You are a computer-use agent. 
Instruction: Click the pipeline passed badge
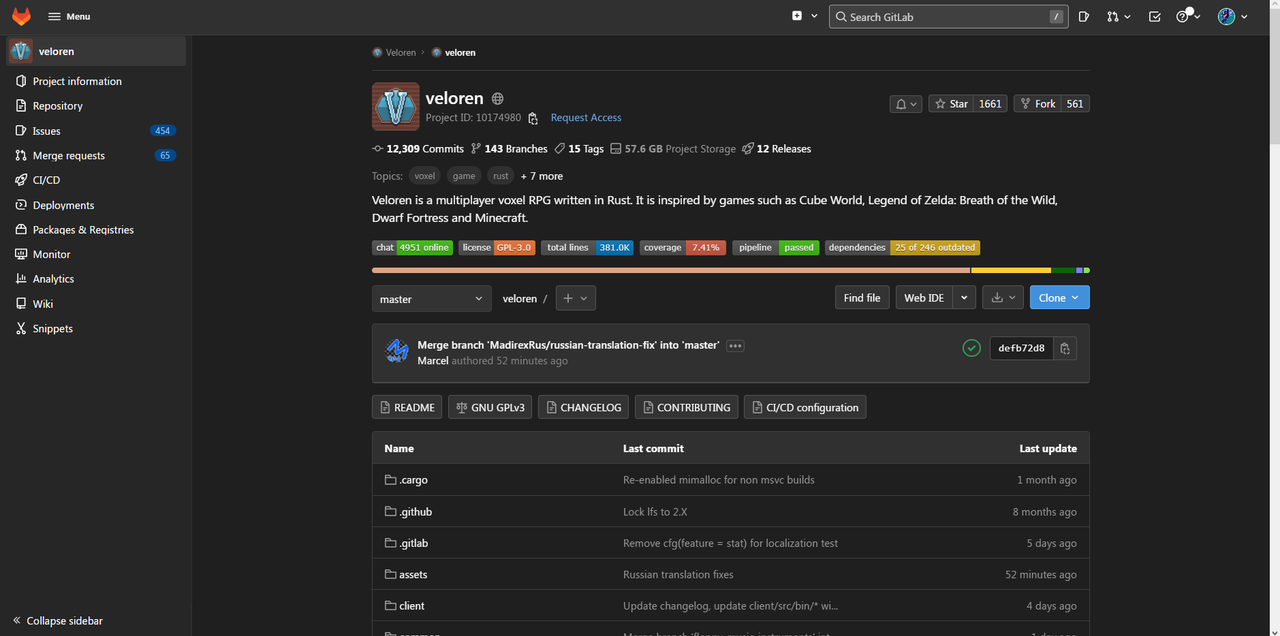pos(776,247)
